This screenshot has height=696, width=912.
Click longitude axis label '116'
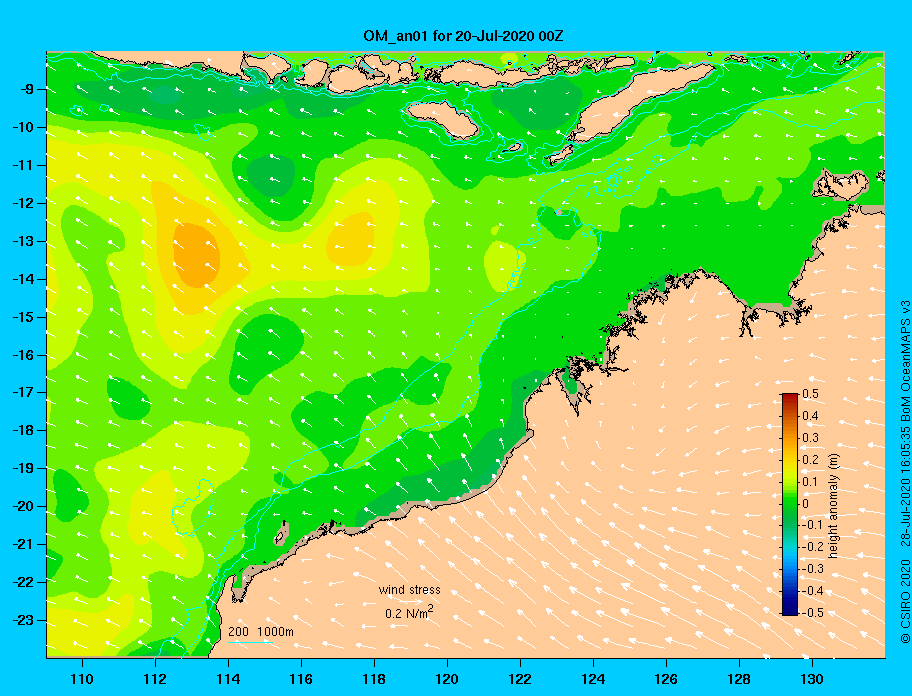pyautogui.click(x=301, y=679)
